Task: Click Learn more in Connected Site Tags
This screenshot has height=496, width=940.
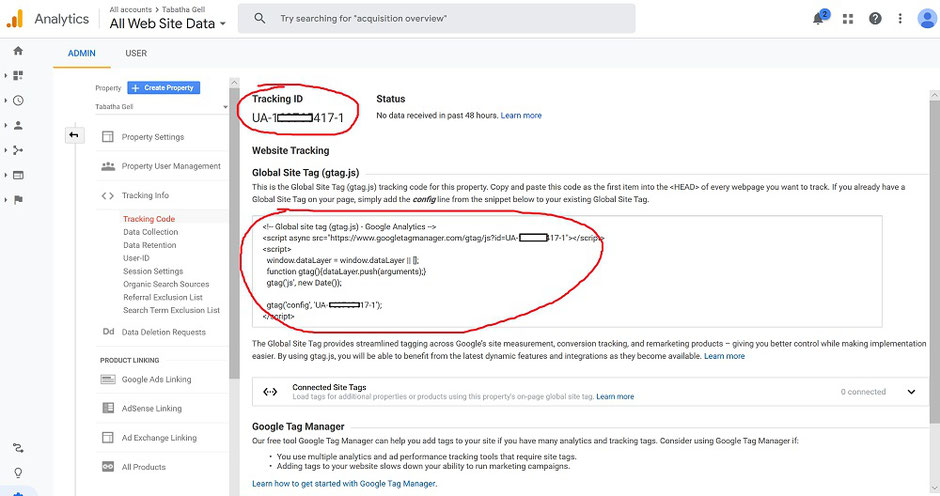Action: point(615,396)
